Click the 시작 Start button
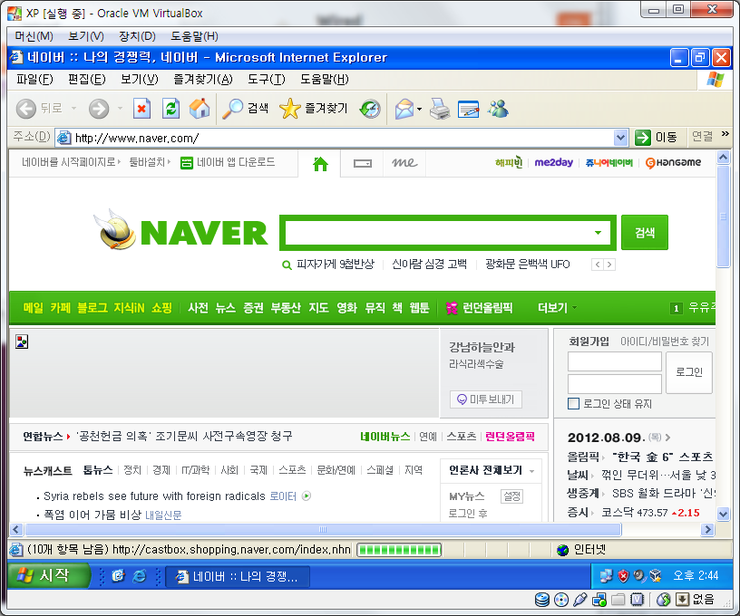The image size is (740, 616). point(49,576)
